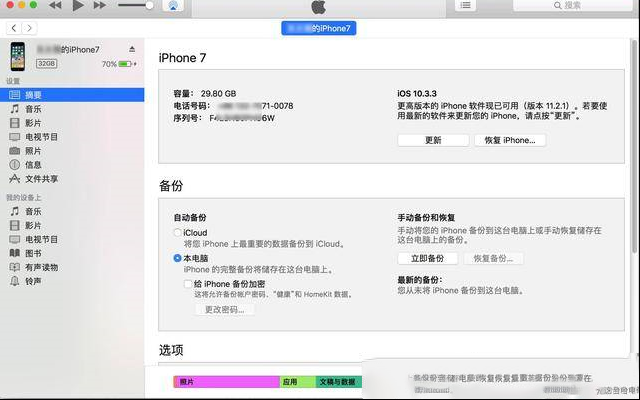Click the fast-forward playback button
Screen dimensions: 640x400
[x=100, y=5]
